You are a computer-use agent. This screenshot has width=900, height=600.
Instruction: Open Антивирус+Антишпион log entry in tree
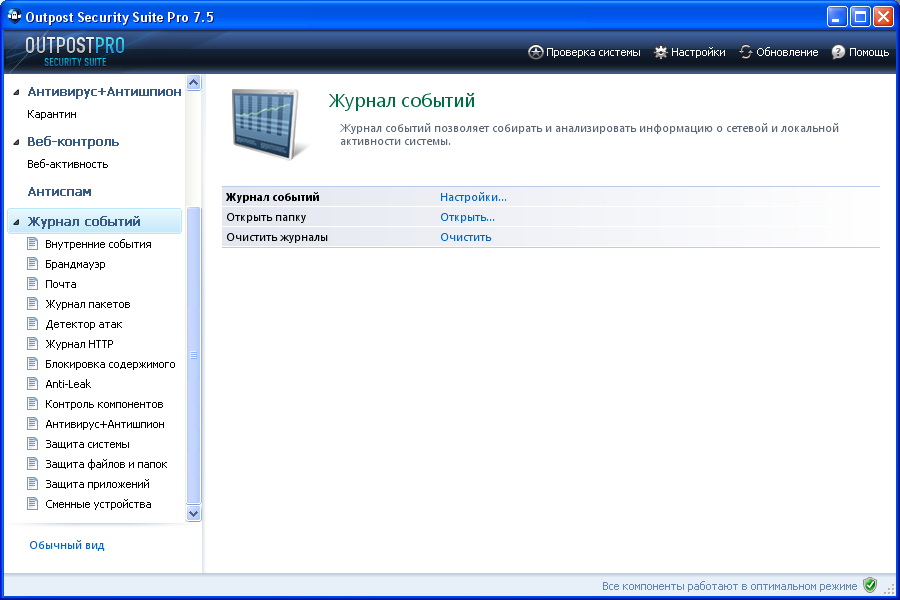(x=105, y=424)
